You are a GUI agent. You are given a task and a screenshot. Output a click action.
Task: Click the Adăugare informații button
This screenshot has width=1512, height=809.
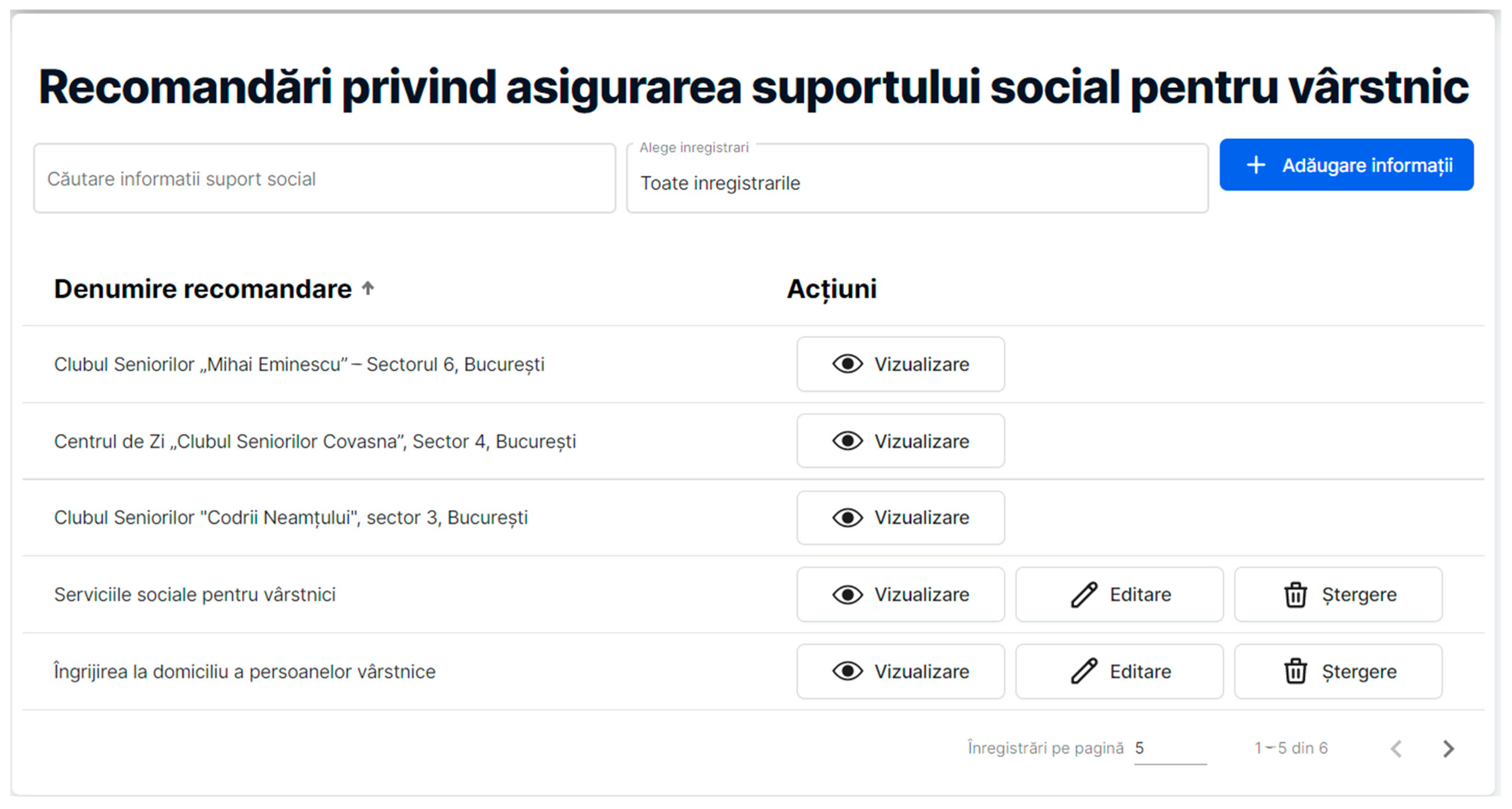click(x=1346, y=165)
